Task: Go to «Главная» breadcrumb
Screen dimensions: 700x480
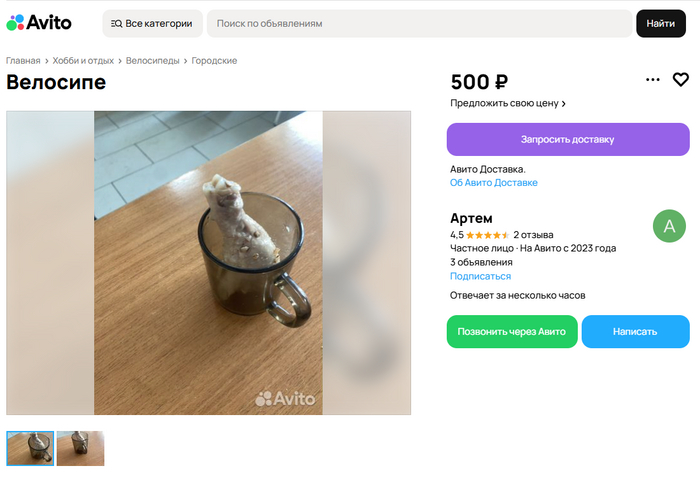Action: pyautogui.click(x=23, y=61)
